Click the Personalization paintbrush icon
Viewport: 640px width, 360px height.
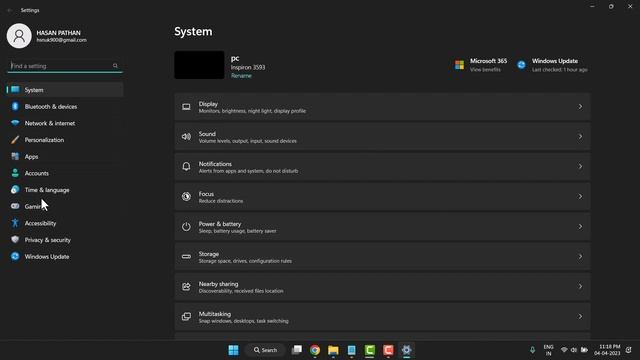click(x=15, y=140)
